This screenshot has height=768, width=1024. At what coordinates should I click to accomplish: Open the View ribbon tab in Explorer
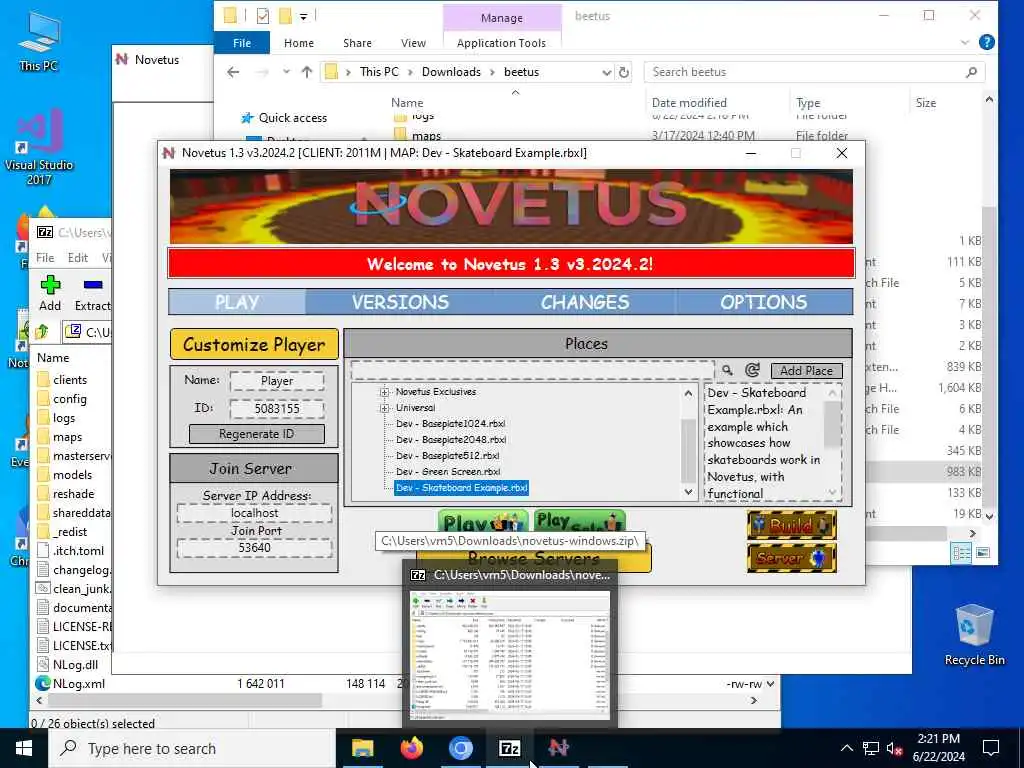coord(413,43)
